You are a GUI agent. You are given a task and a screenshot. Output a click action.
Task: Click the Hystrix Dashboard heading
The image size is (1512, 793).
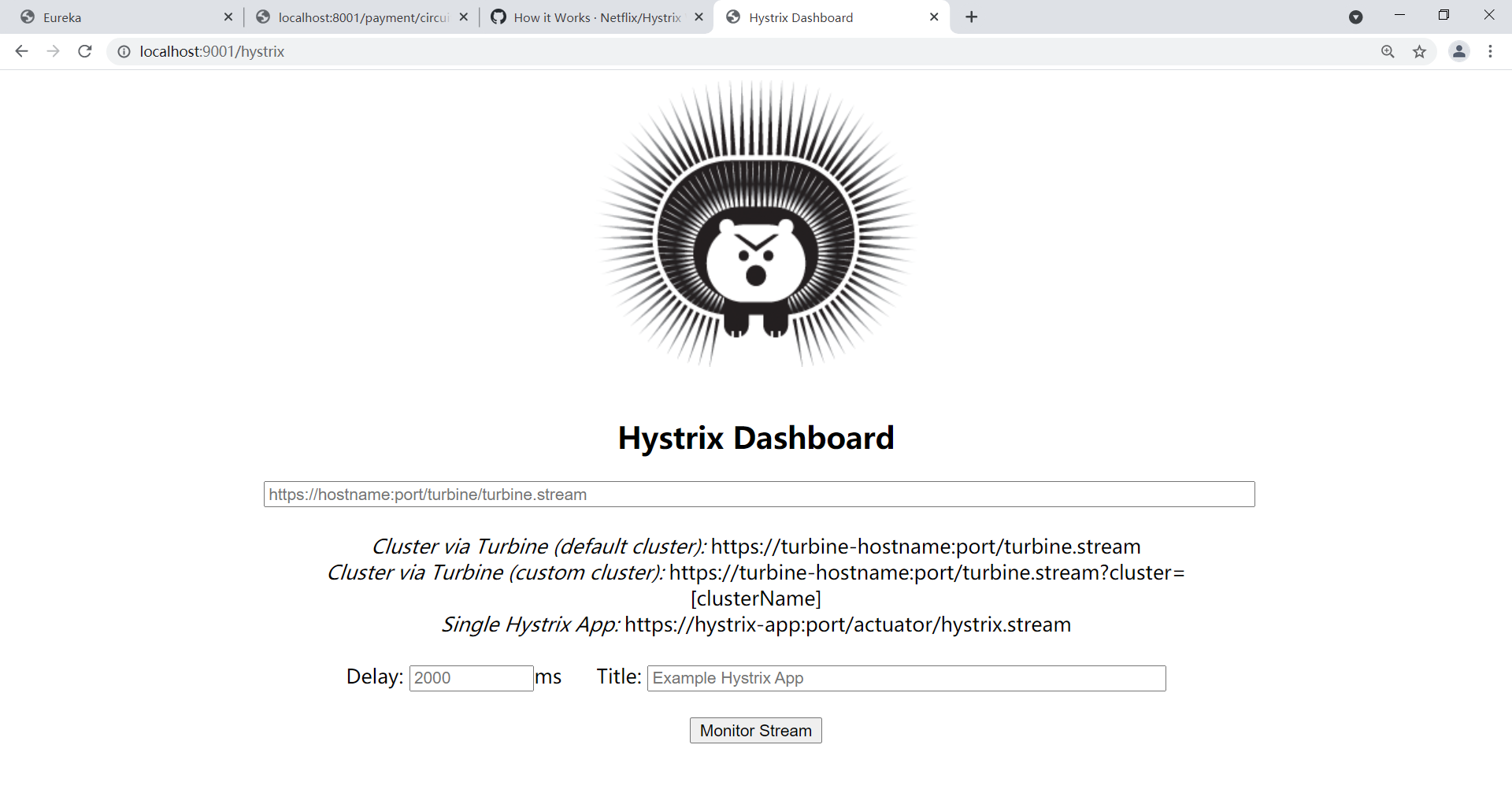point(756,438)
